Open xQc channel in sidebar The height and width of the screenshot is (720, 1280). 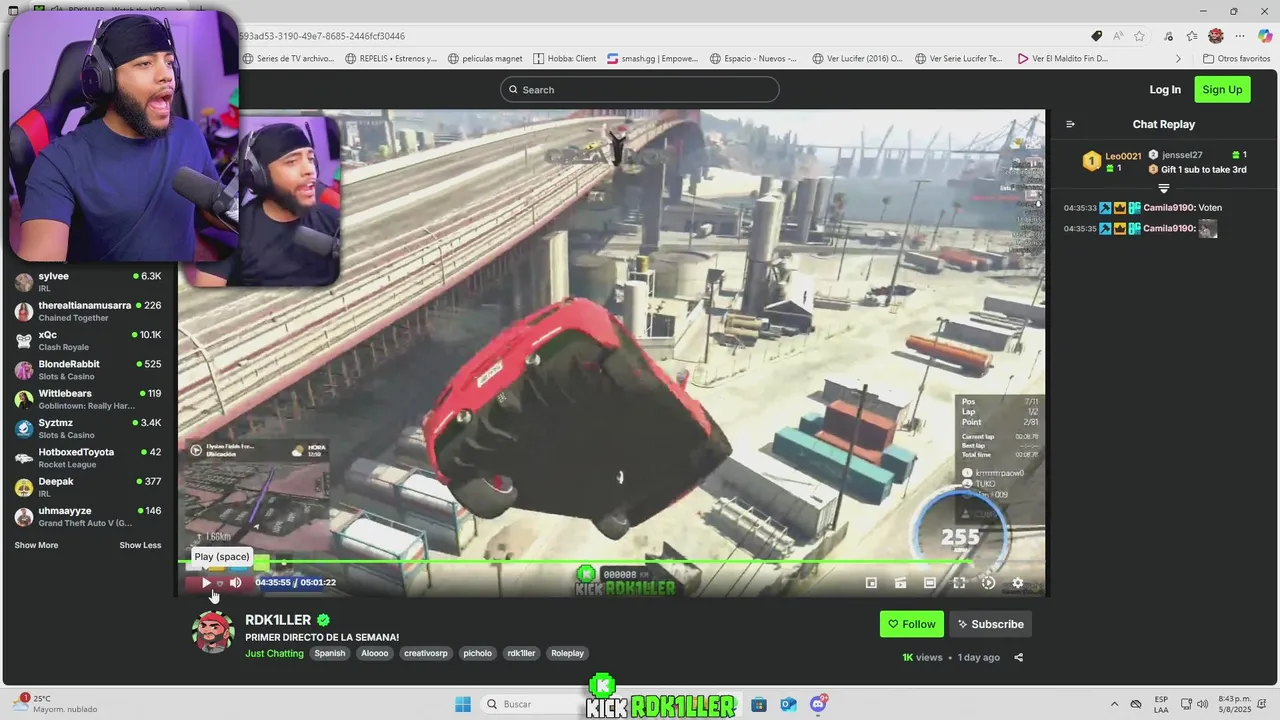tap(88, 340)
